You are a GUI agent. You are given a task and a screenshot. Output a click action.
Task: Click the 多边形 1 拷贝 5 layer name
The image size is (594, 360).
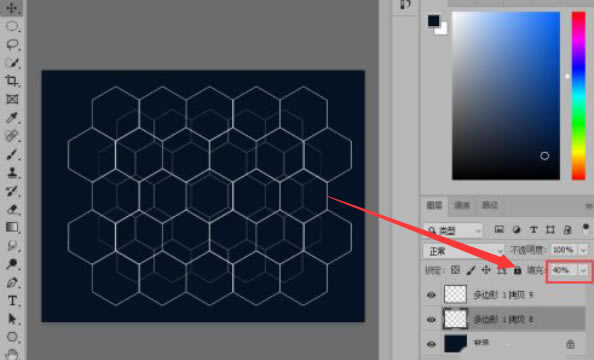(x=503, y=295)
